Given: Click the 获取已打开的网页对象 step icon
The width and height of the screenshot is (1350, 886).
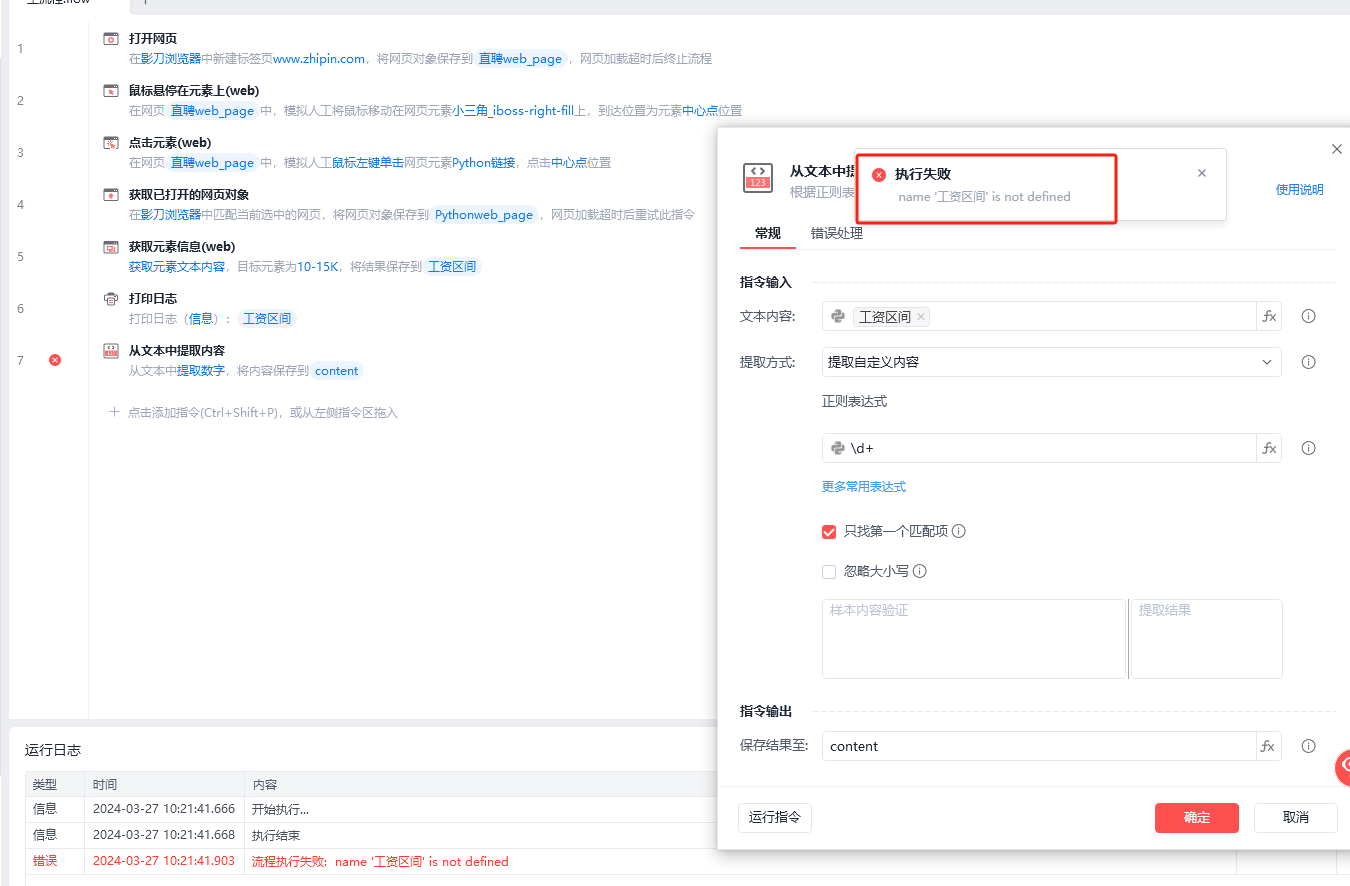Looking at the screenshot, I should [x=111, y=195].
